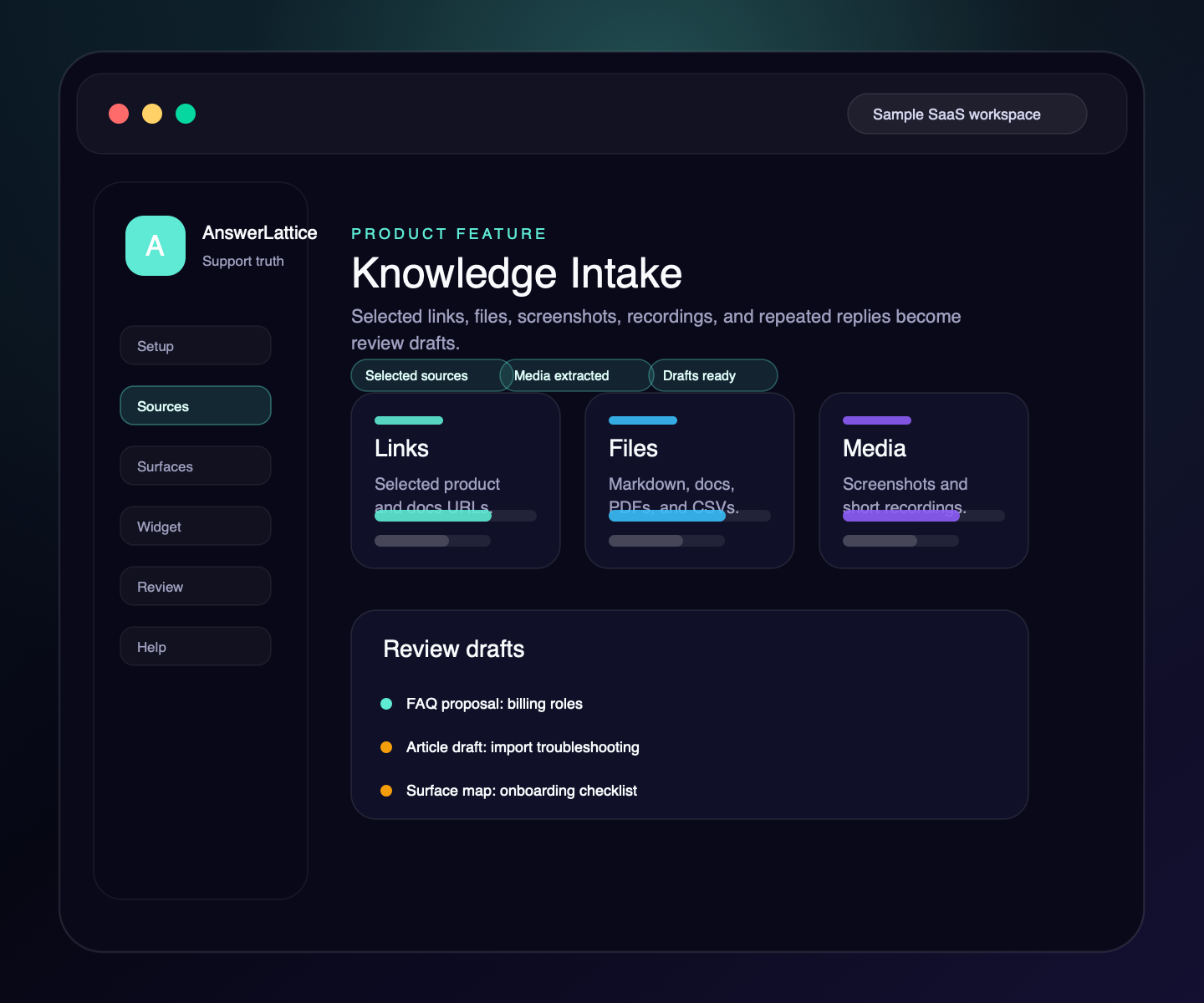Switch to the Review sidebar item
1204x1003 pixels.
tap(196, 586)
